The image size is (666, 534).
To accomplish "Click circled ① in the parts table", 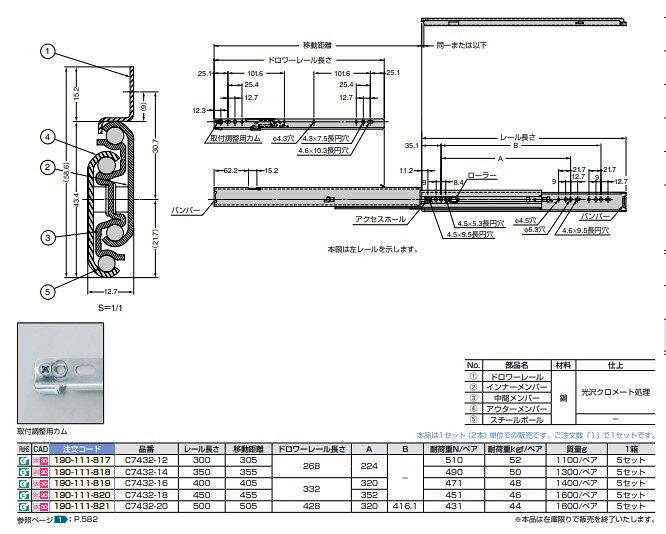I will pos(473,376).
